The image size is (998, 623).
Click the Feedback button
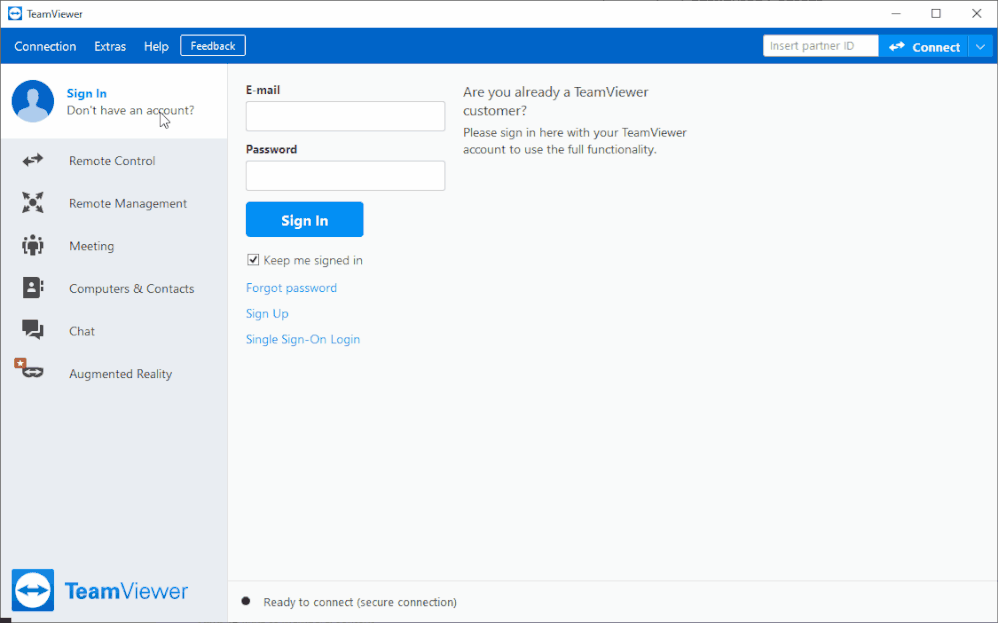tap(213, 46)
